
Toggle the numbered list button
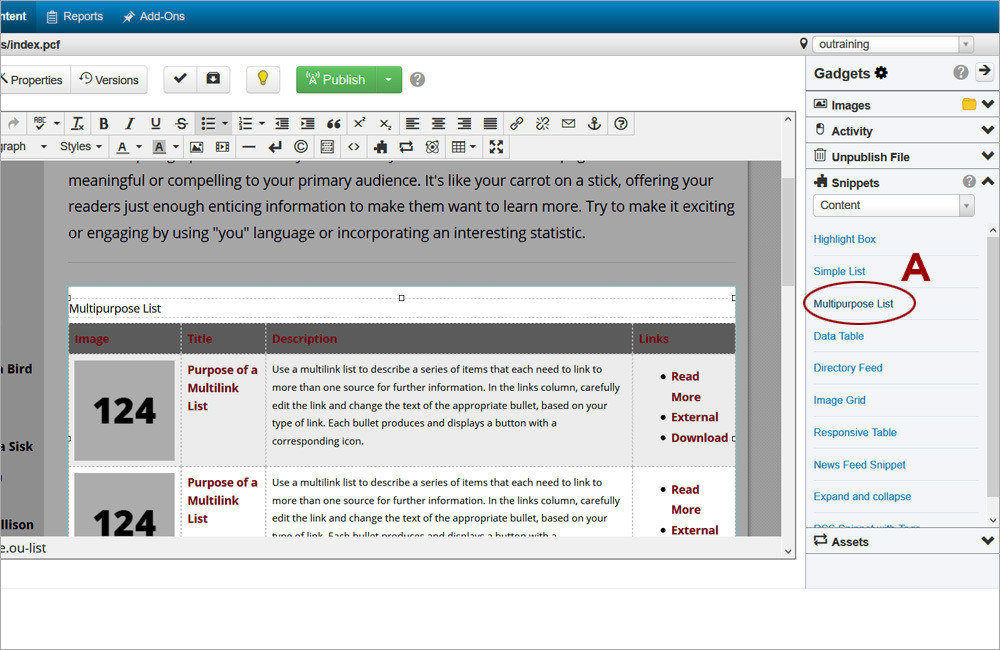tap(245, 124)
